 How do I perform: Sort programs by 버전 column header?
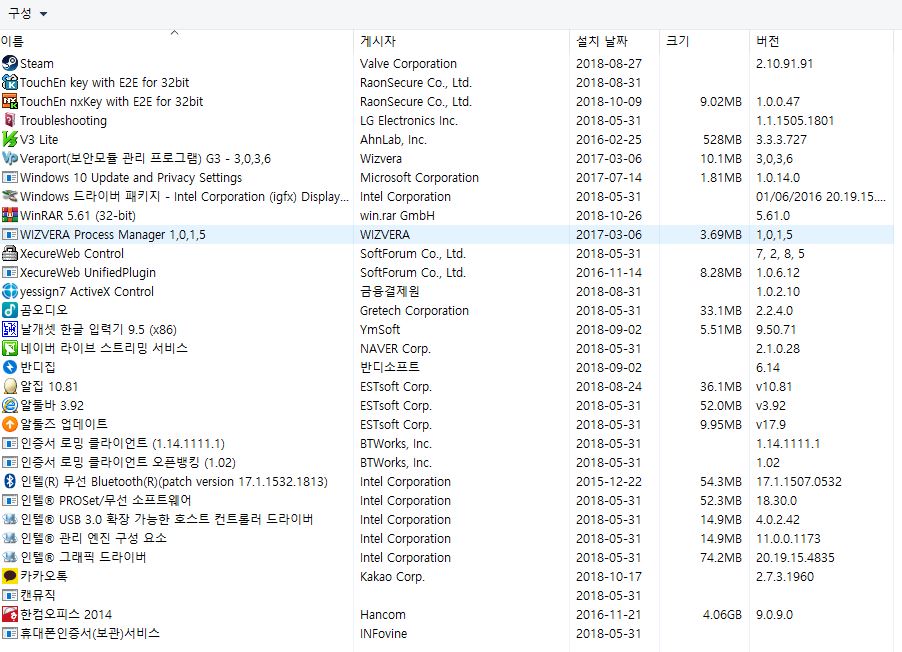(x=767, y=42)
